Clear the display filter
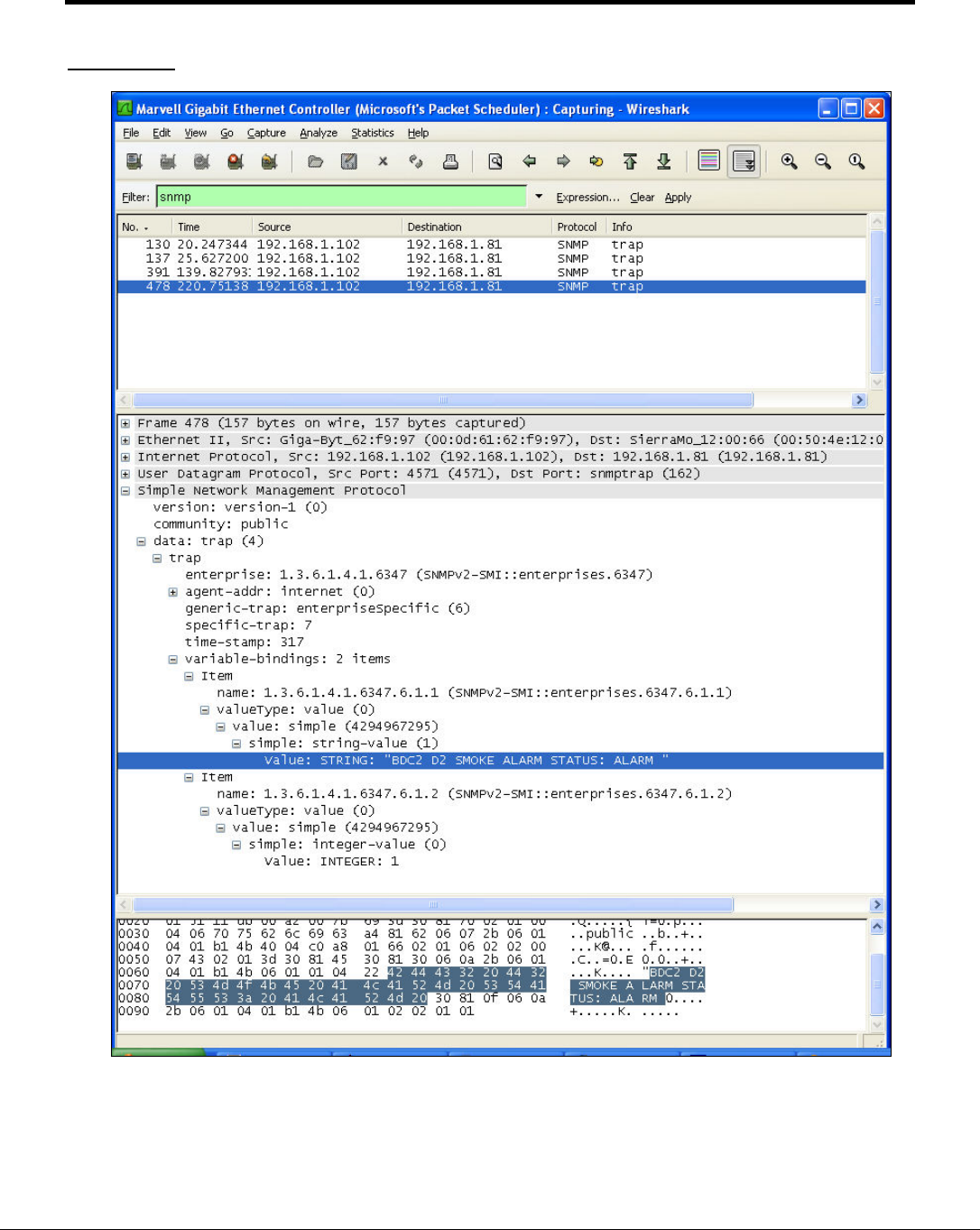The image size is (980, 1230). [x=643, y=198]
